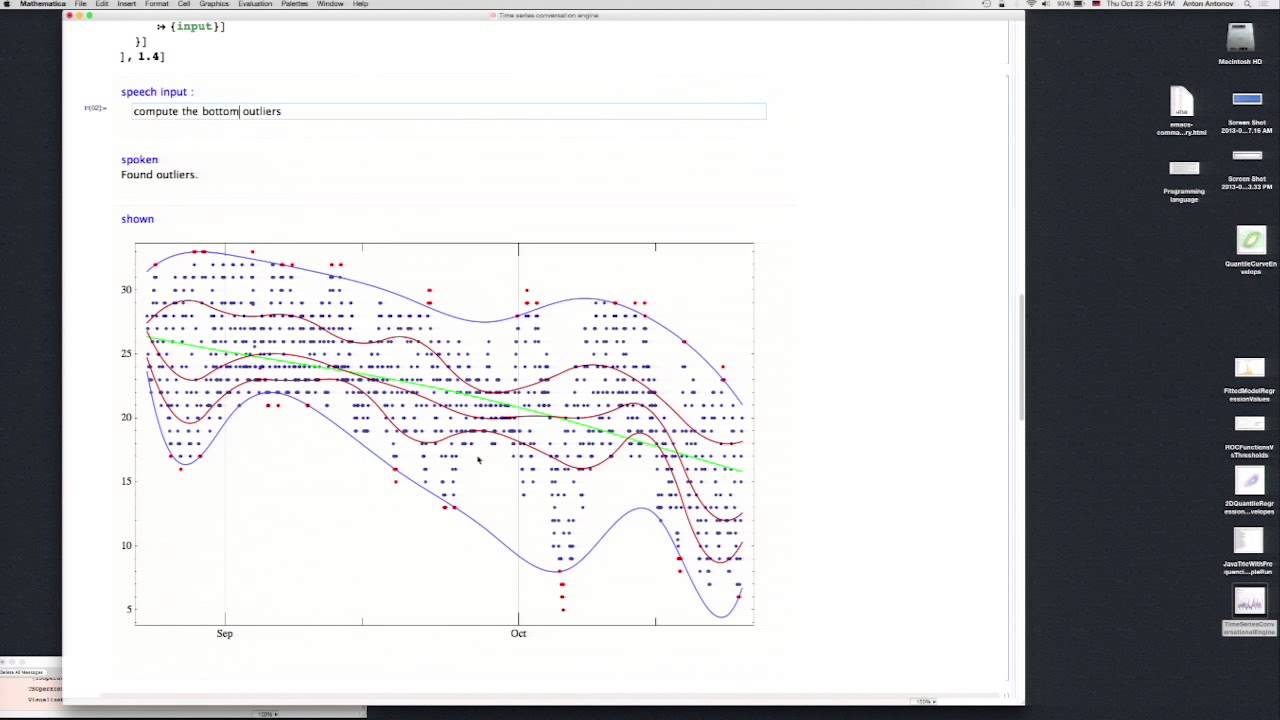Open the Window menu
The height and width of the screenshot is (720, 1280).
330,4
